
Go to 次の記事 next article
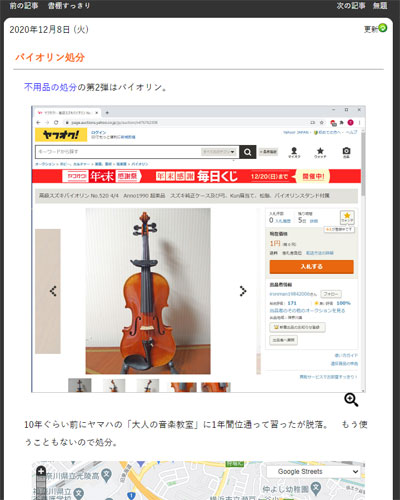coord(351,6)
